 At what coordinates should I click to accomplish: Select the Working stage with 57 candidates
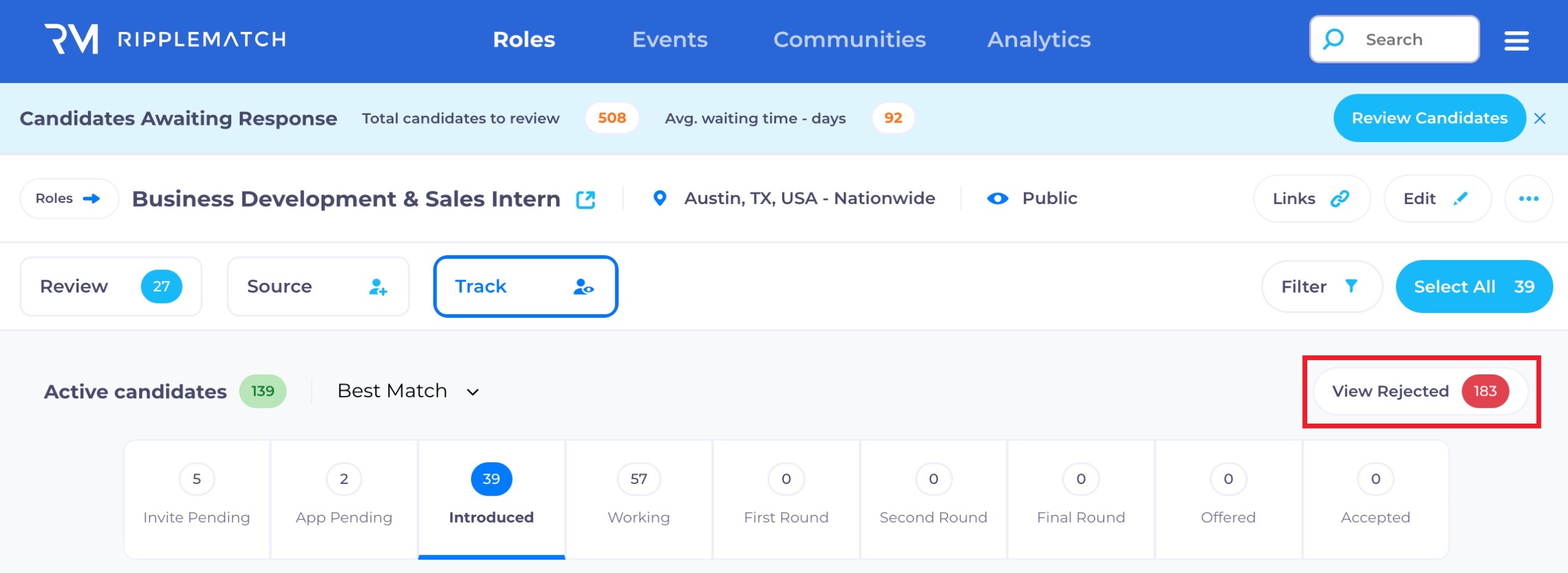[638, 498]
